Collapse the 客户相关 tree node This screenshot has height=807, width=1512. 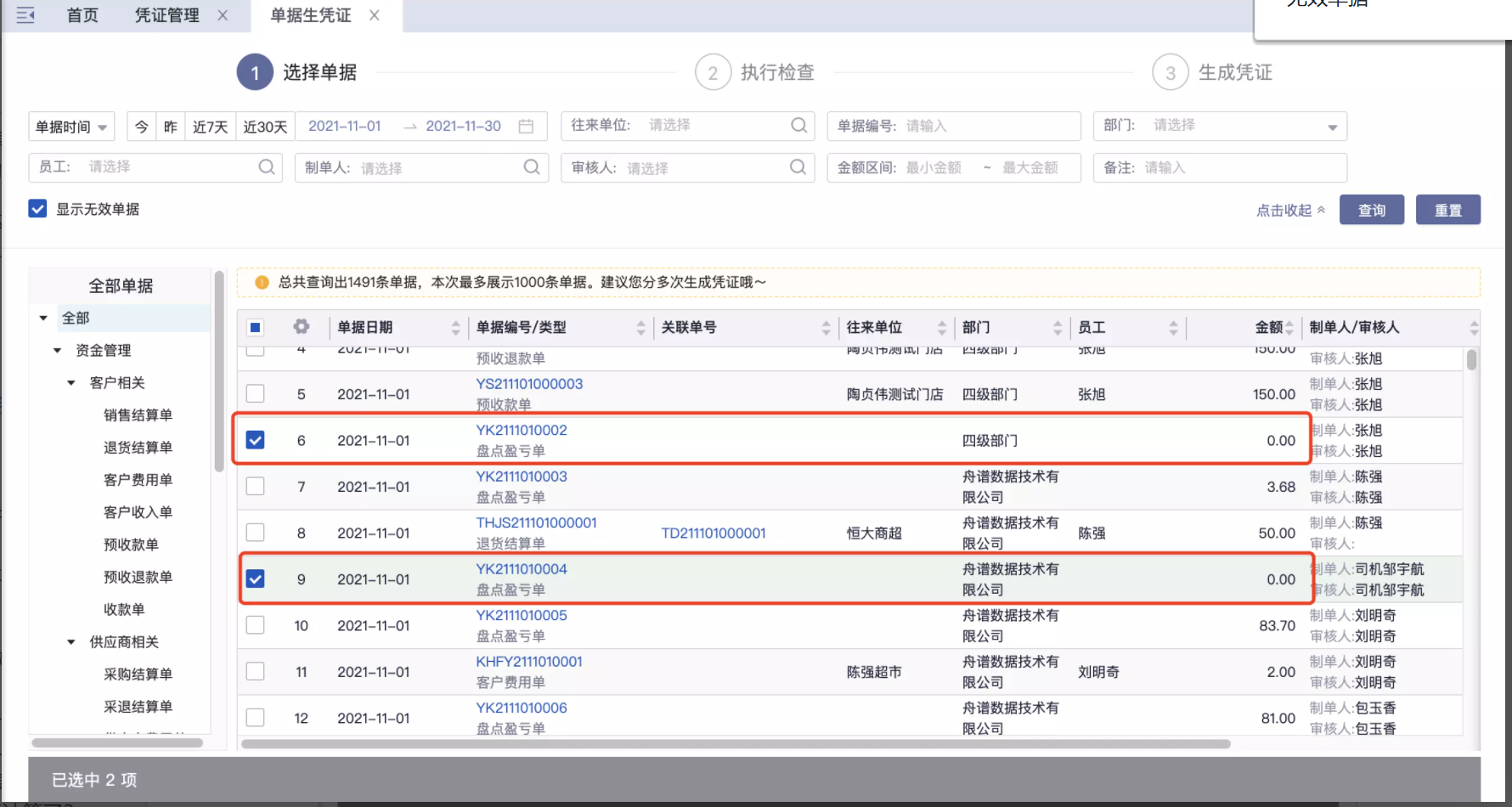click(x=71, y=383)
